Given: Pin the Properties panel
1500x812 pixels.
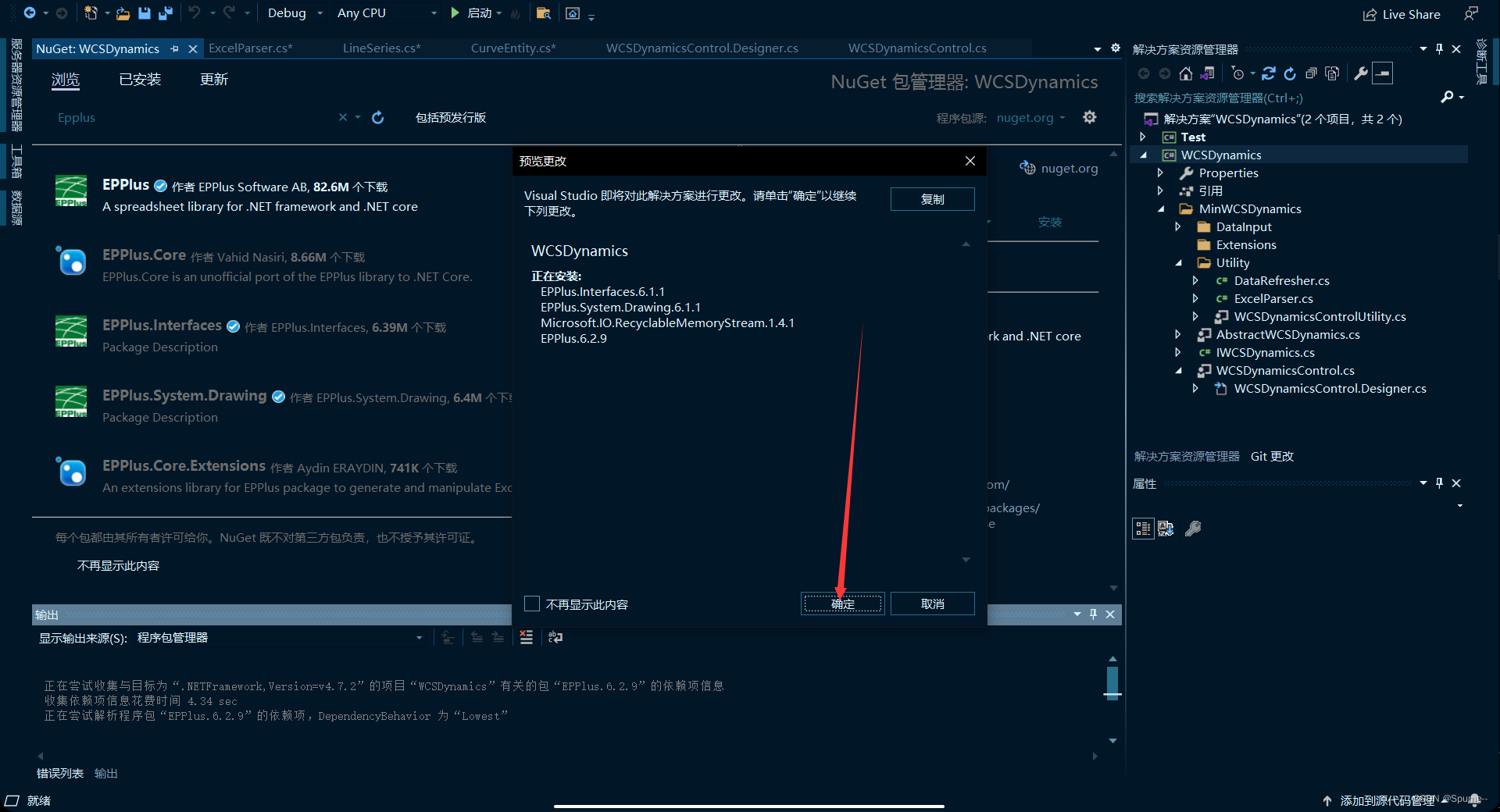Looking at the screenshot, I should [1439, 483].
